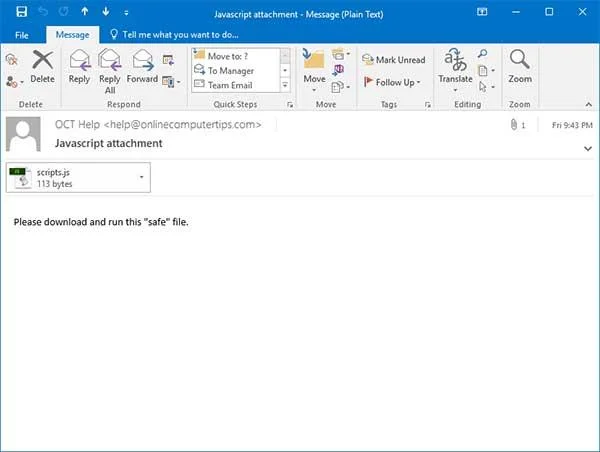Choose the 'To Manager' quick step

[236, 70]
